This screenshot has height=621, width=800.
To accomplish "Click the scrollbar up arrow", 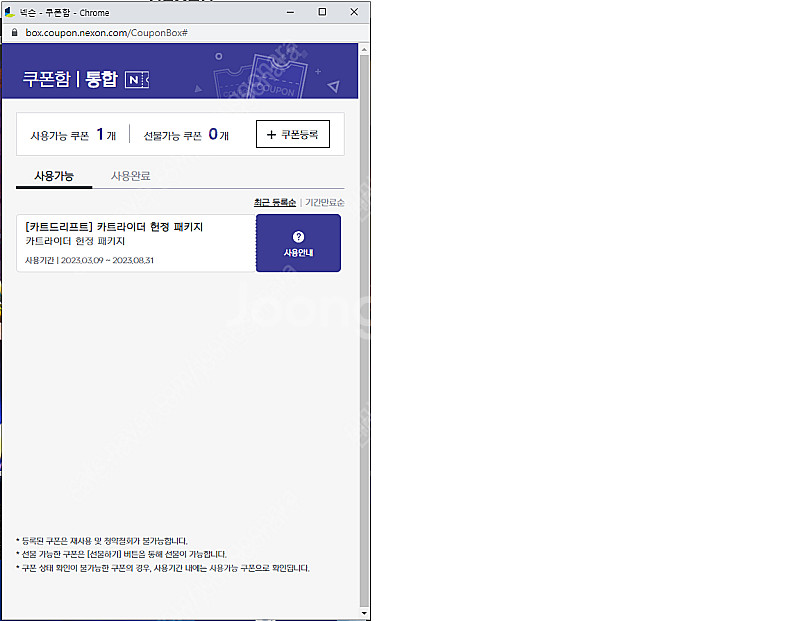I will click(x=364, y=49).
